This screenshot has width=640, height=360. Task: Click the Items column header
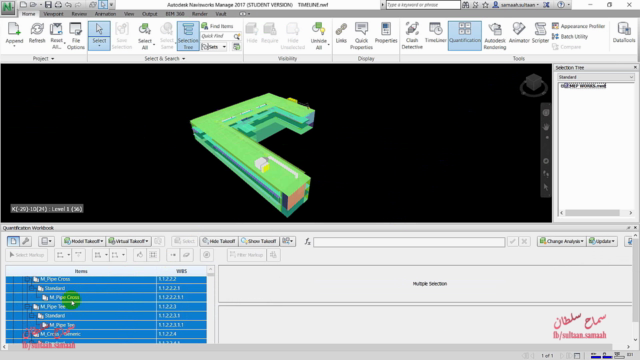tap(81, 271)
